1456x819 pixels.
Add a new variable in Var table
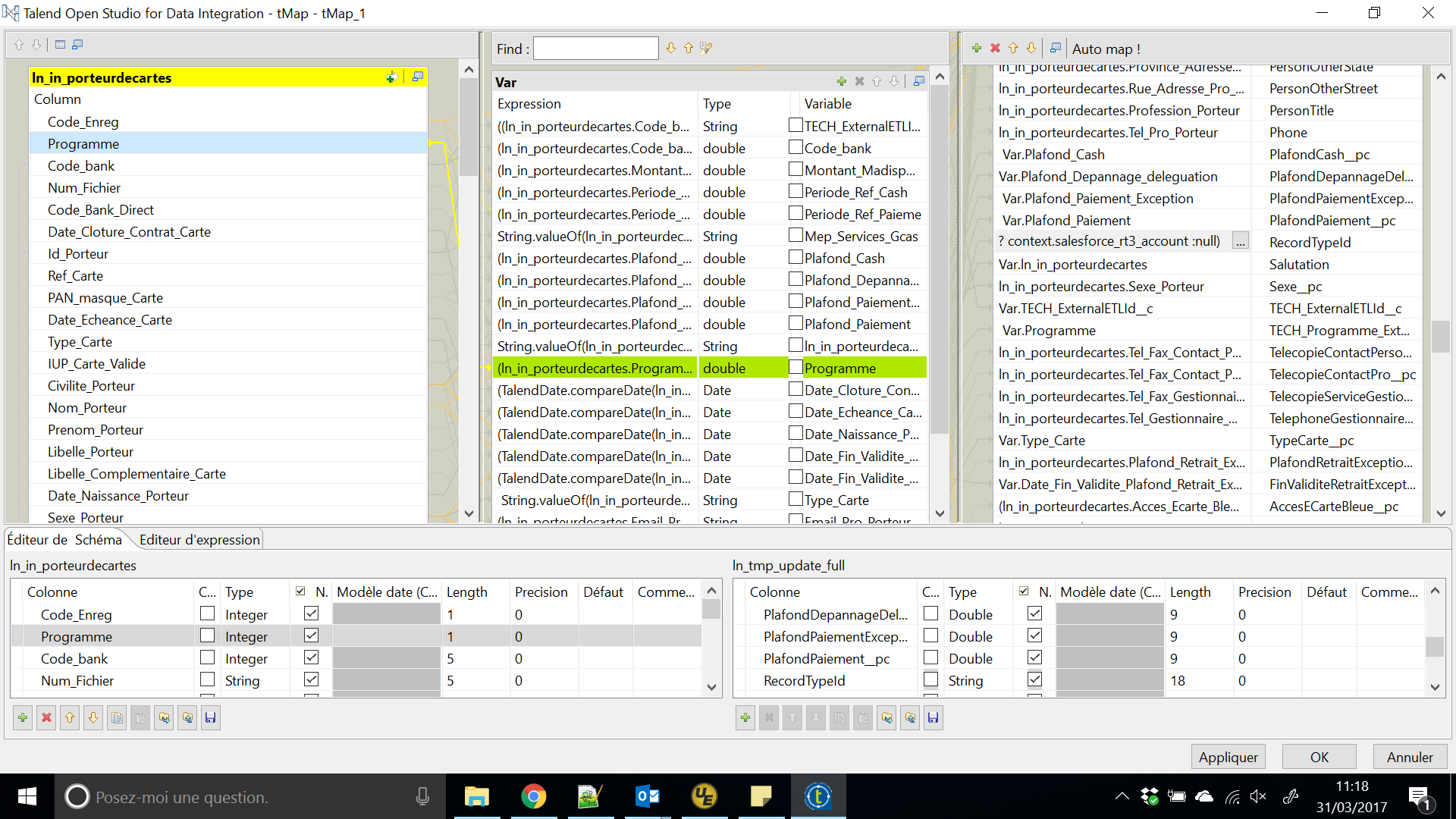pos(842,81)
